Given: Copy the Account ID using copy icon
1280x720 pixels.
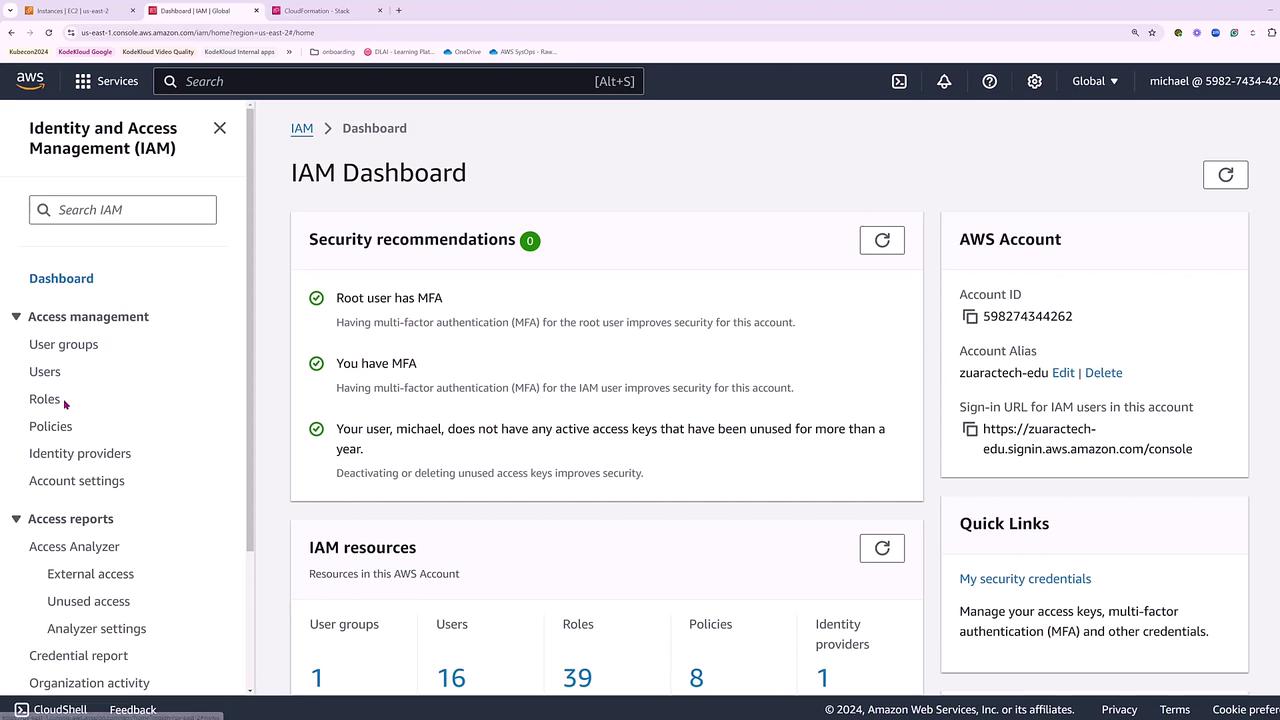Looking at the screenshot, I should tap(970, 316).
